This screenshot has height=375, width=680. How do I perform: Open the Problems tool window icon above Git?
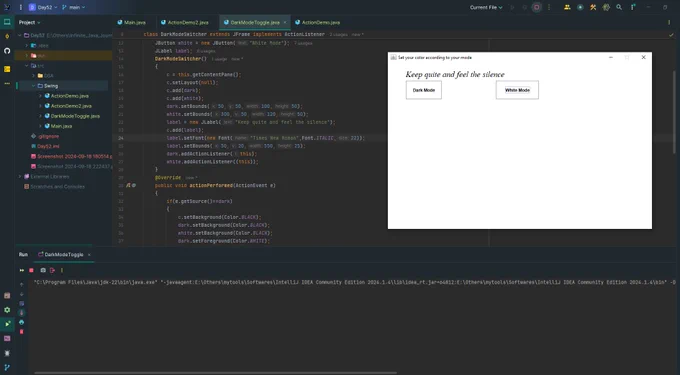coord(7,353)
